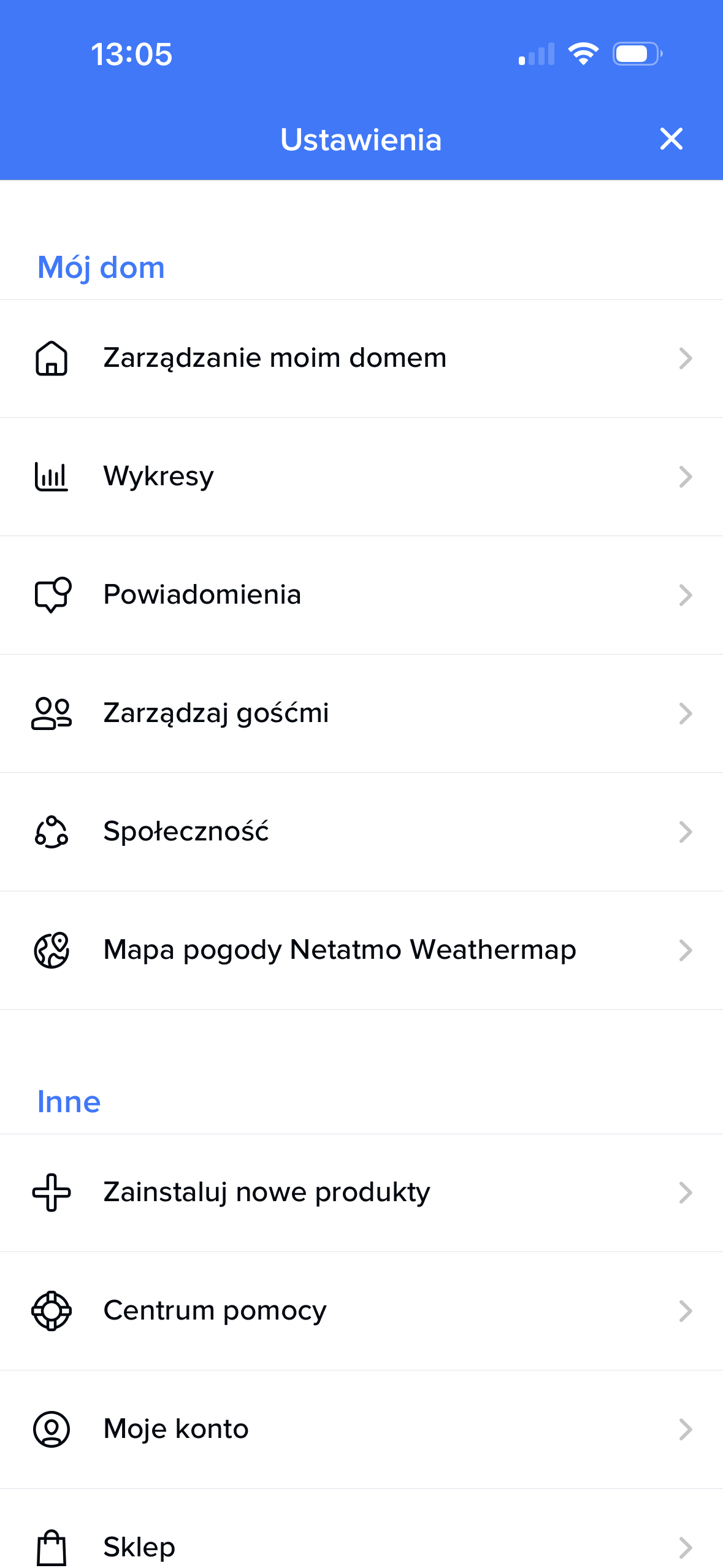Tap the globe Weathermap icon
This screenshot has width=723, height=1568.
pyautogui.click(x=52, y=950)
